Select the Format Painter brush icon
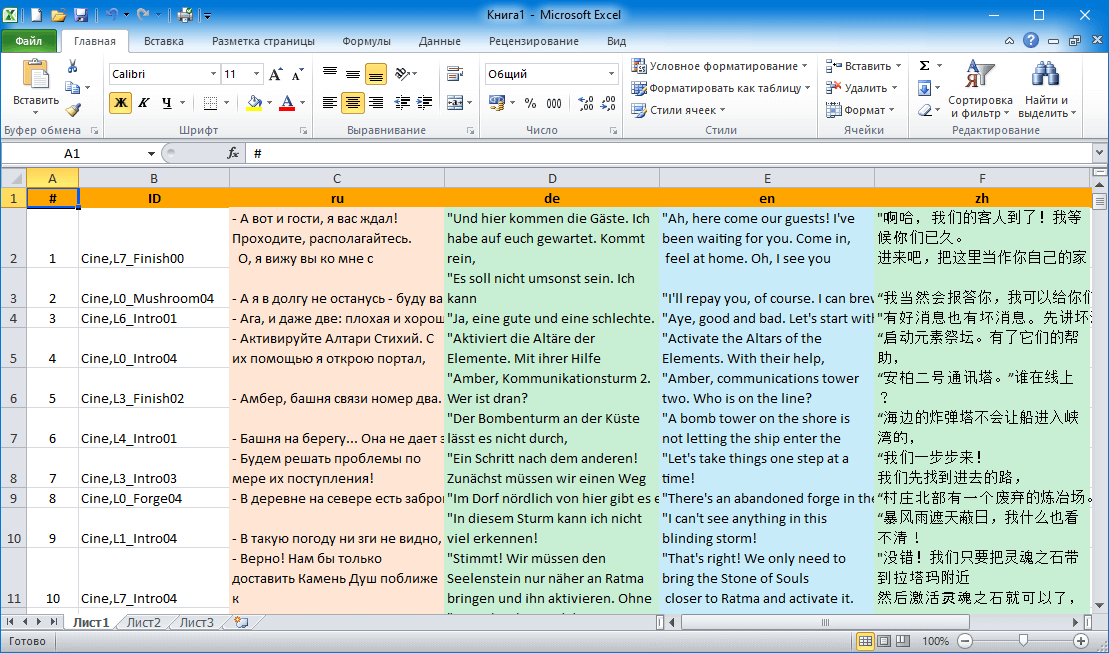Screen dimensions: 1109x653 click(72, 109)
